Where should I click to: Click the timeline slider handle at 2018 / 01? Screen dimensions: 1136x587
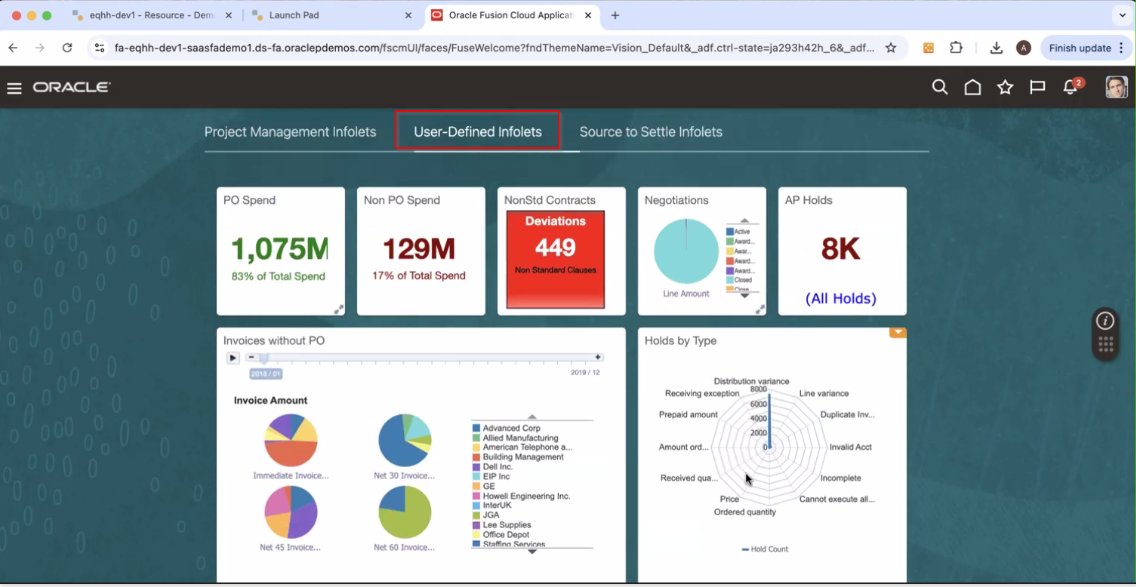point(264,358)
